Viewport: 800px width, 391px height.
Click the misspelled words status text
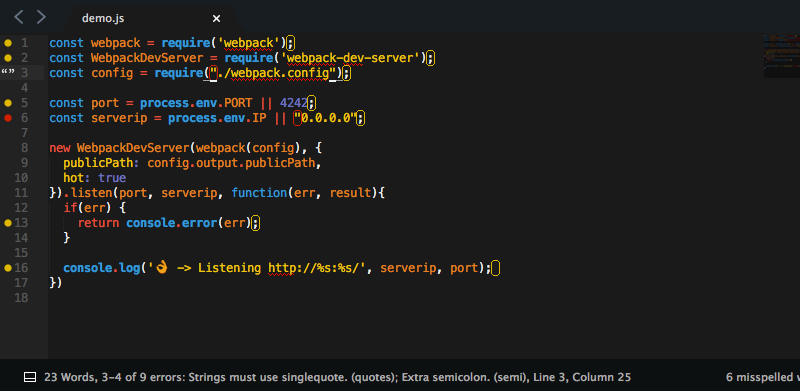[763, 377]
